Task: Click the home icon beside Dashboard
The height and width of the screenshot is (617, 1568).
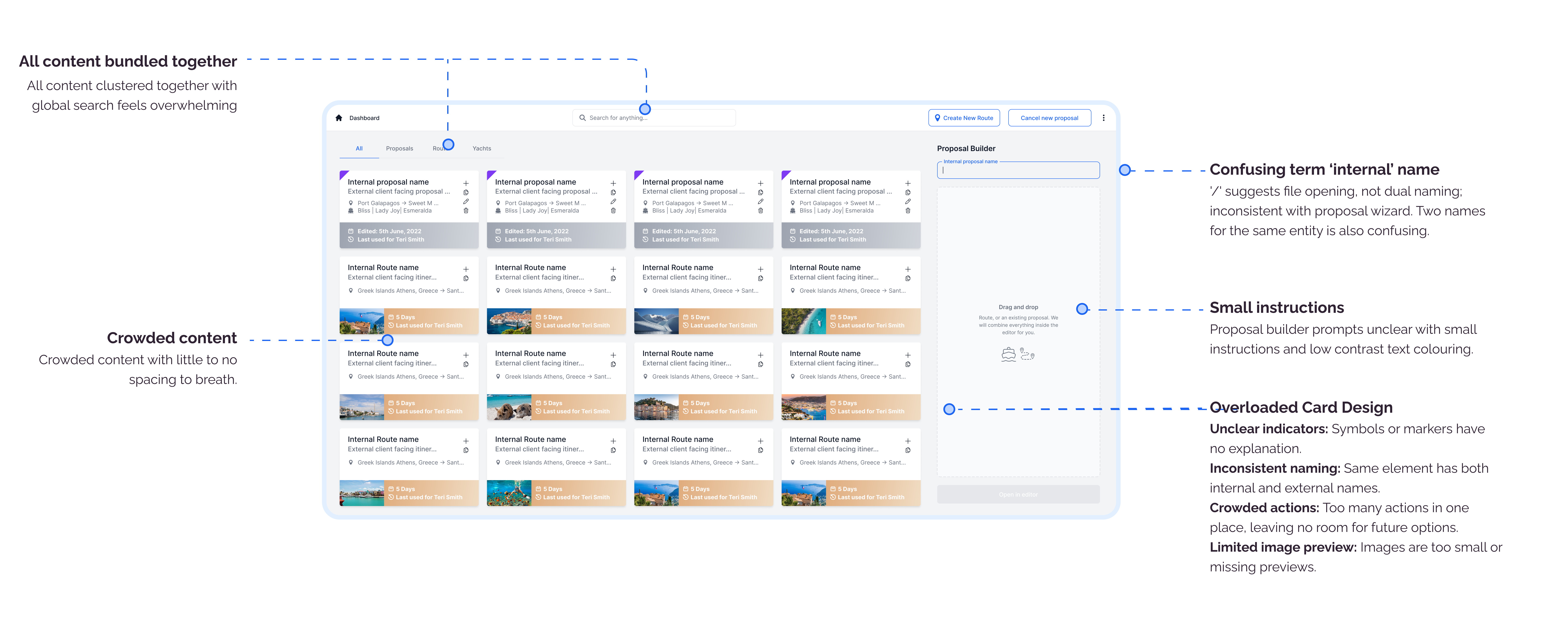Action: (x=339, y=118)
